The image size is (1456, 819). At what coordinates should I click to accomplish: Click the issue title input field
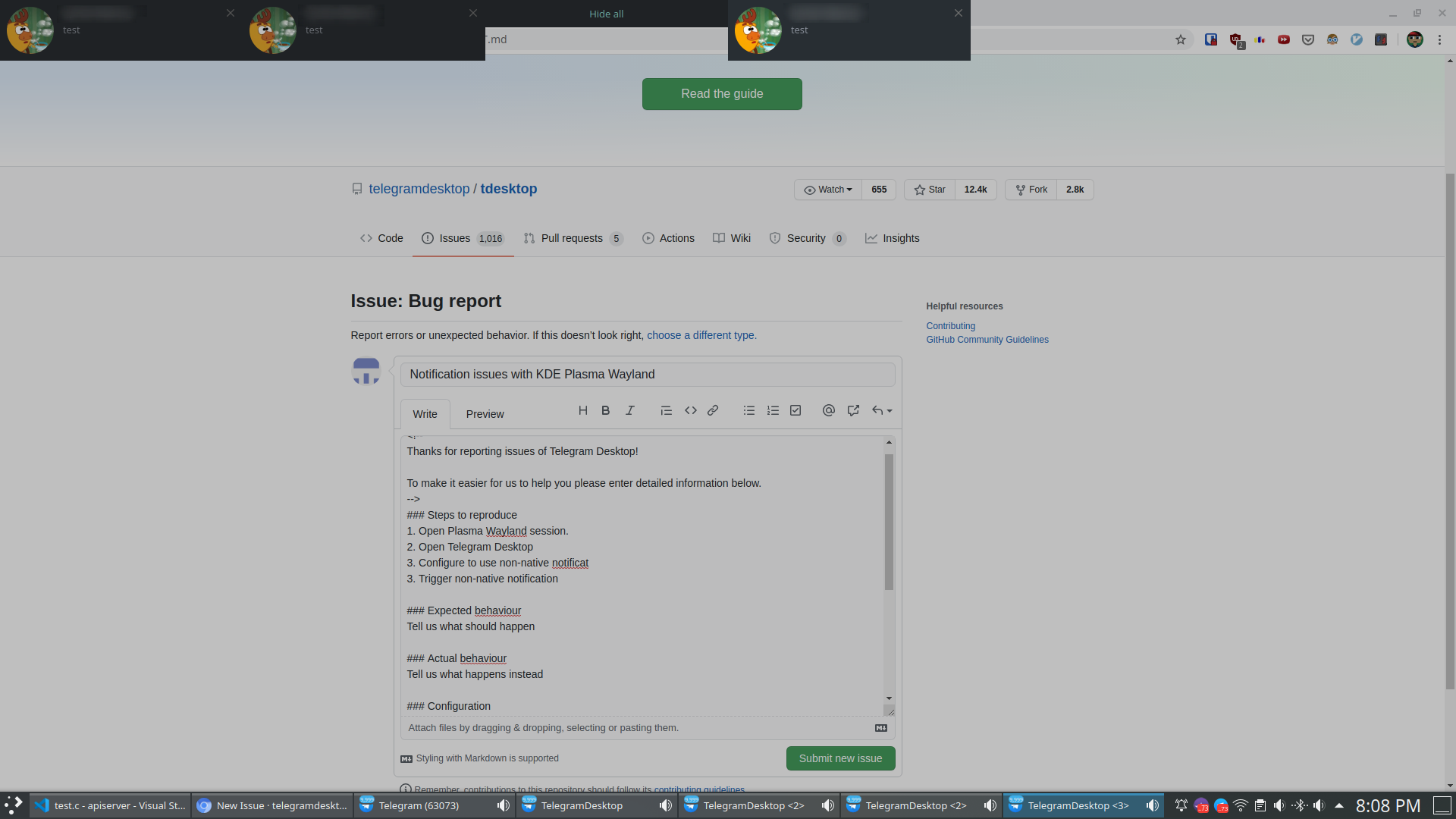tap(647, 374)
